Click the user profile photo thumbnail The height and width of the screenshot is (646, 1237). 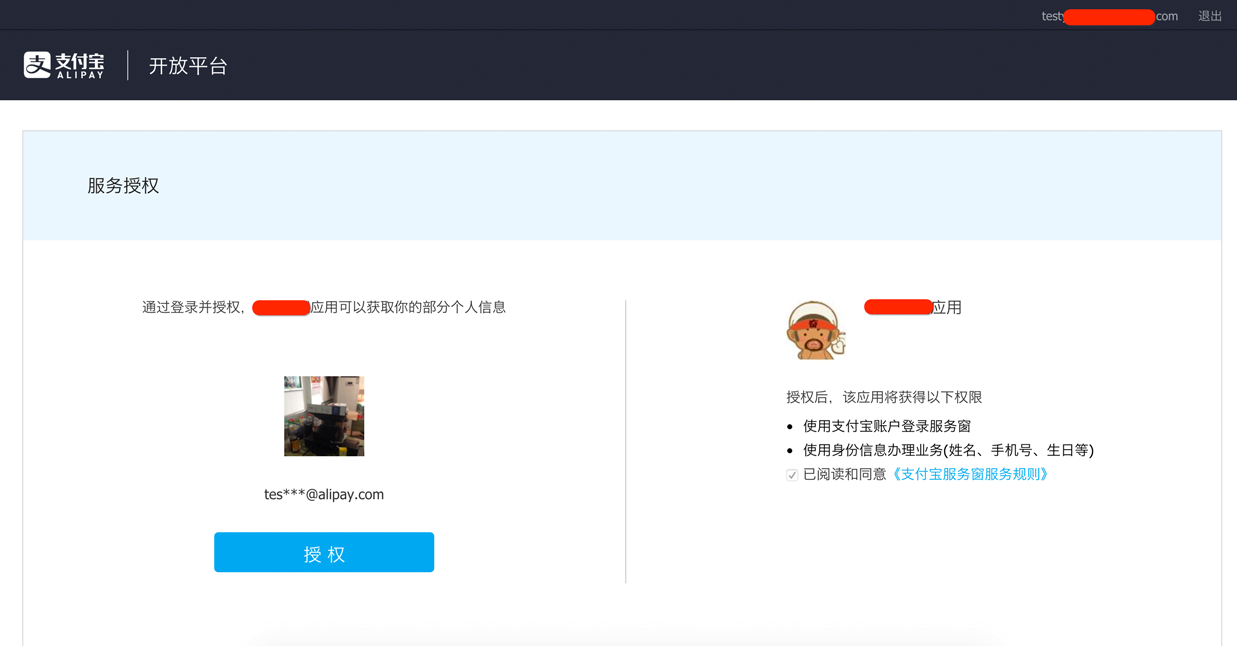[x=324, y=416]
